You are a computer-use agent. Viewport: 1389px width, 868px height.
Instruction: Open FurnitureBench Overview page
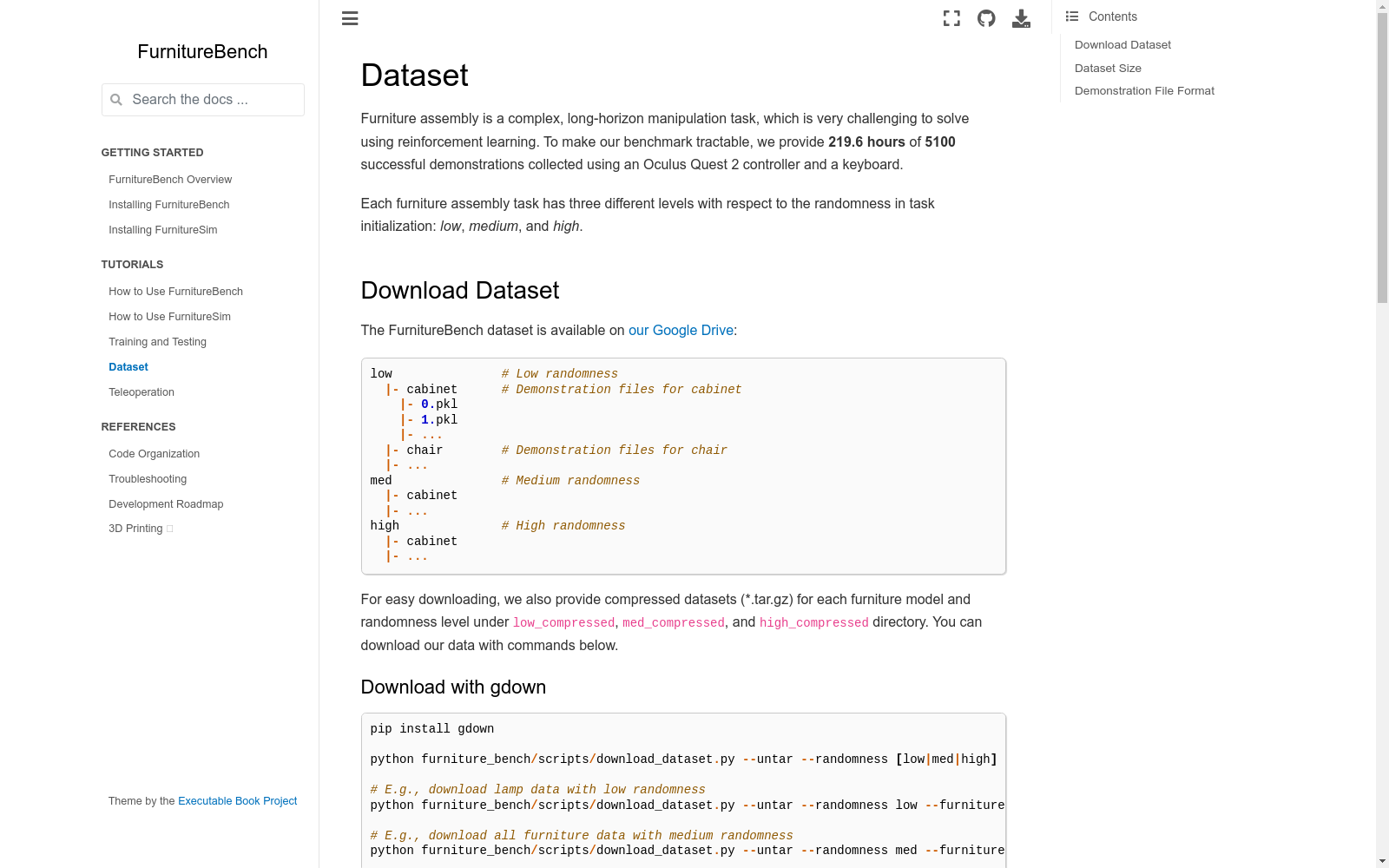click(x=170, y=180)
